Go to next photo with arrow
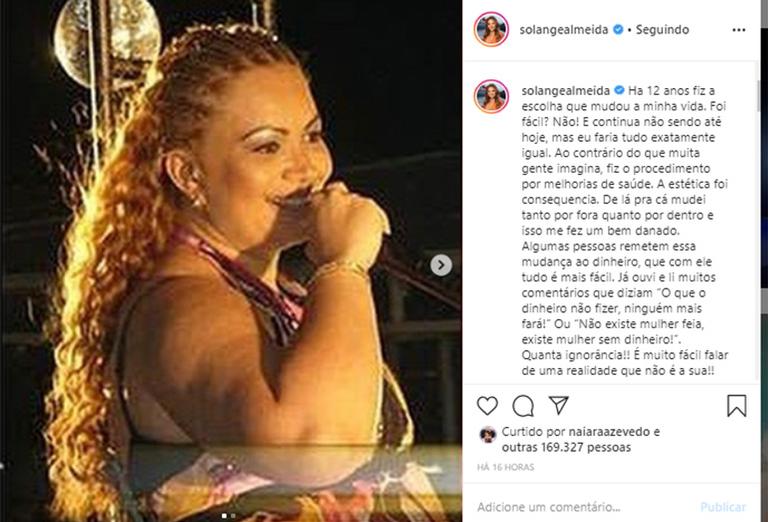Image resolution: width=768 pixels, height=522 pixels. point(441,265)
